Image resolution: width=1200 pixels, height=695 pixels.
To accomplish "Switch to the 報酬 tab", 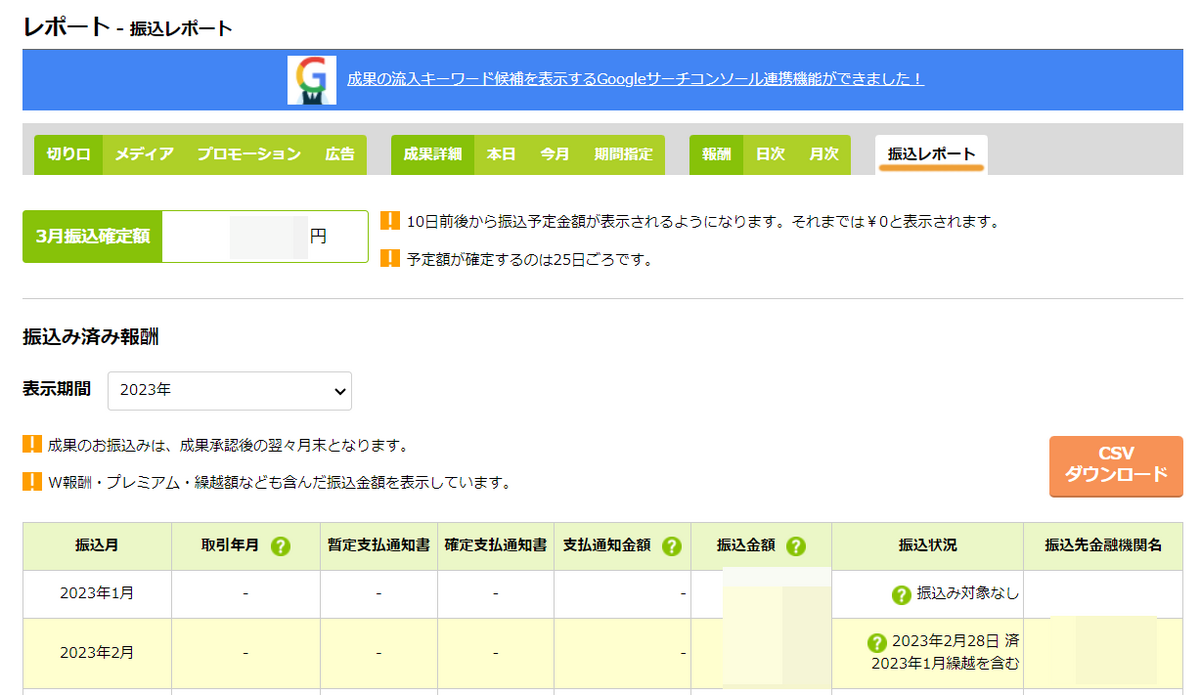I will click(x=715, y=155).
